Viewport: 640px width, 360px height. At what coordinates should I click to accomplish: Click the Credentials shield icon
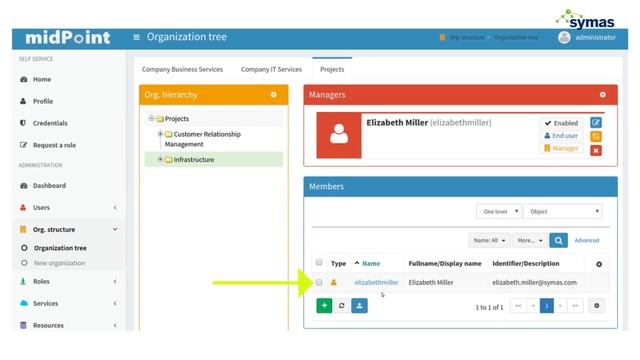click(23, 122)
